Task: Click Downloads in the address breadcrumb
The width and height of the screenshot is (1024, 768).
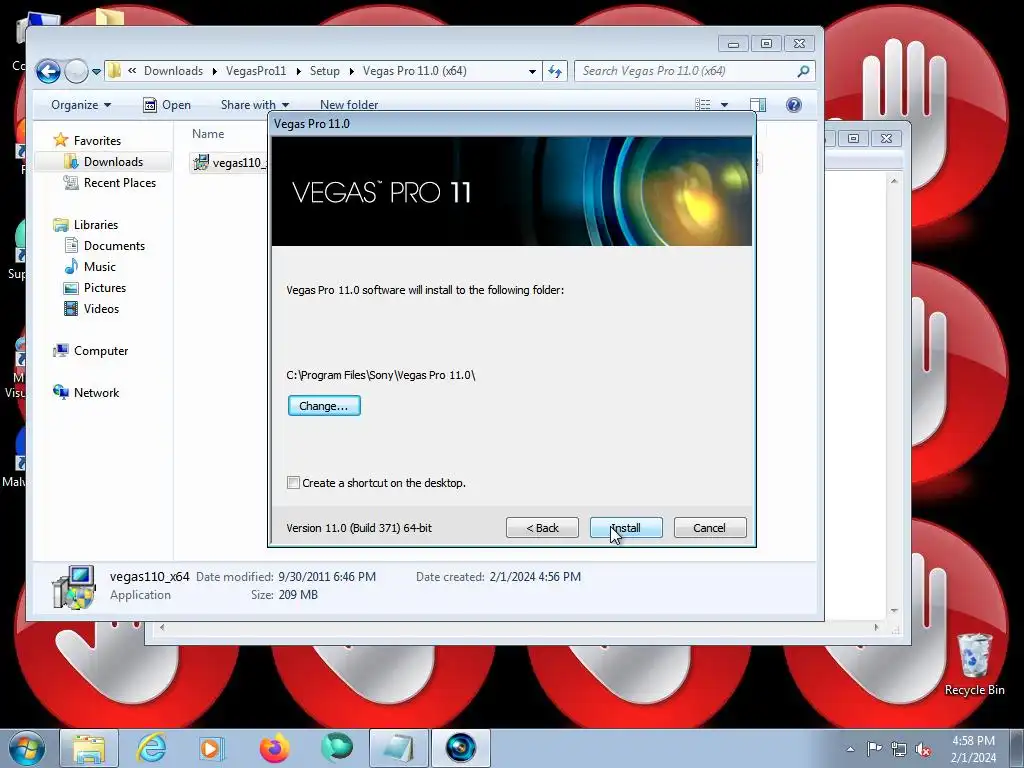Action: pyautogui.click(x=173, y=71)
